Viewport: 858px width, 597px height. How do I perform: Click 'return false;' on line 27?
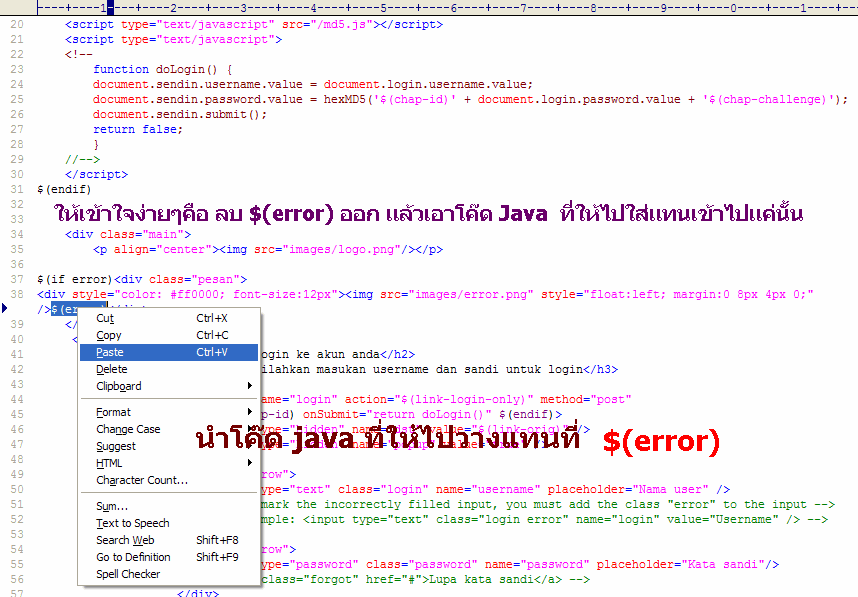pyautogui.click(x=138, y=130)
